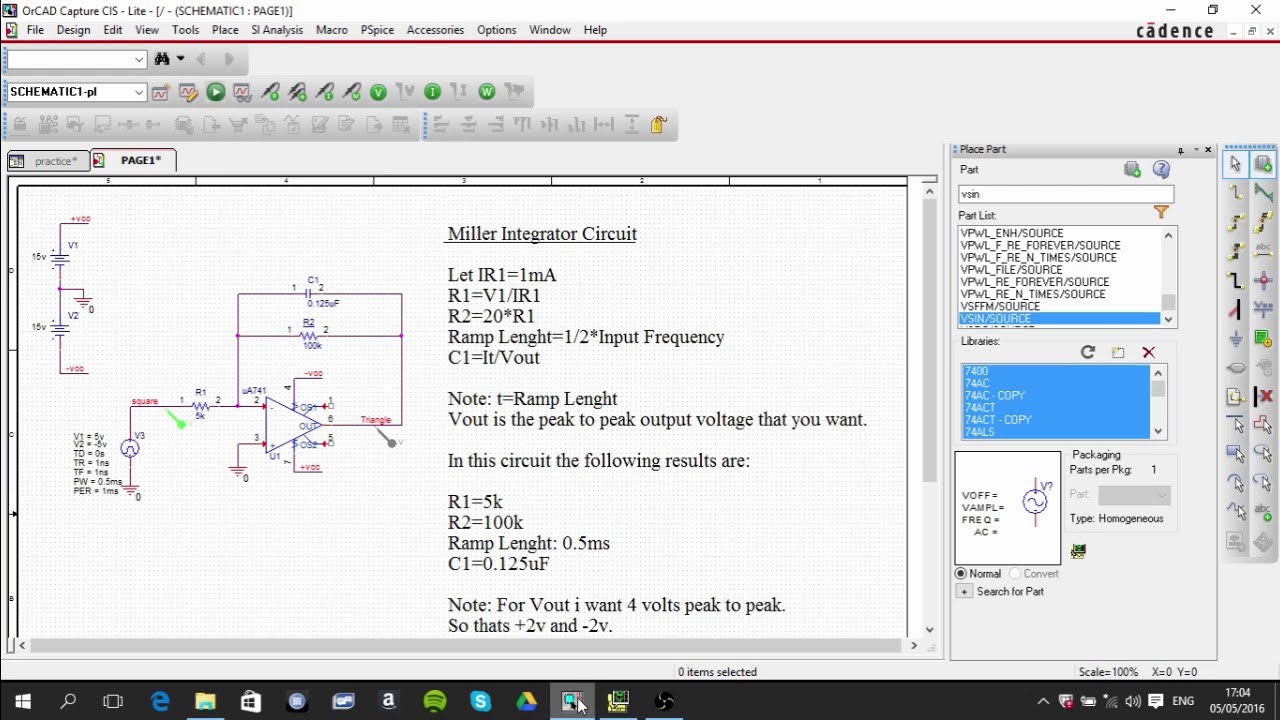1280x720 pixels.
Task: Select 74ACT library entry
Action: click(1055, 408)
